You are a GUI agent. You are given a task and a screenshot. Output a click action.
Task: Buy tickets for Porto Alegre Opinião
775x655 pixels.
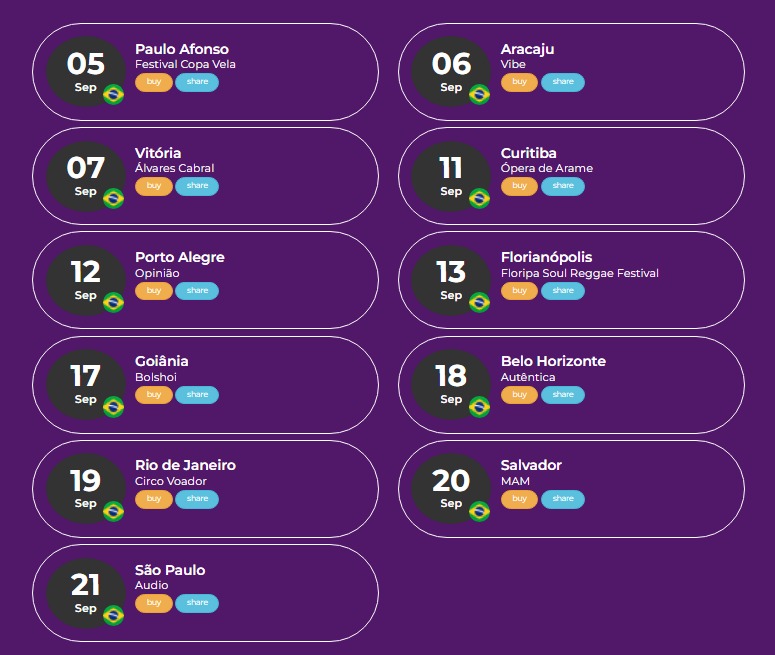154,291
